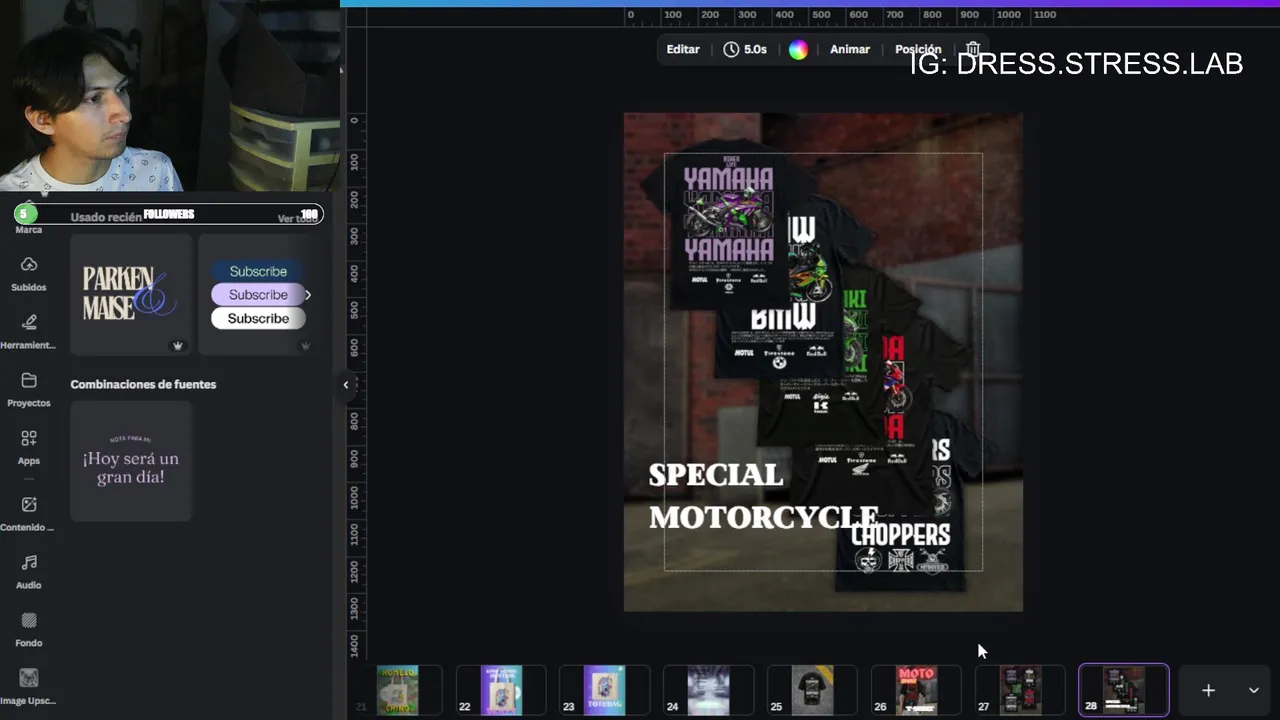The width and height of the screenshot is (1280, 720).
Task: Select page 23 thumbnail
Action: pyautogui.click(x=605, y=690)
